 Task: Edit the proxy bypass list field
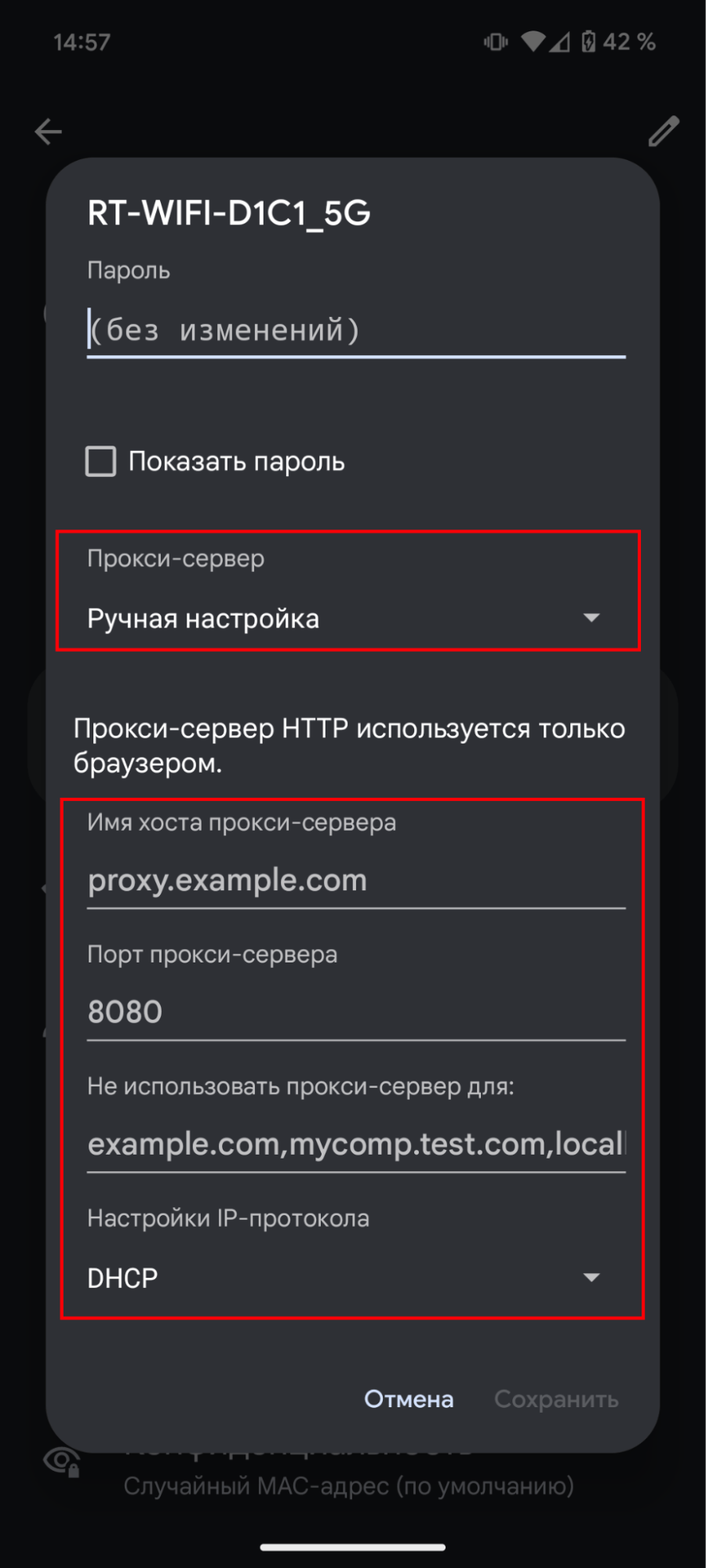(356, 1144)
